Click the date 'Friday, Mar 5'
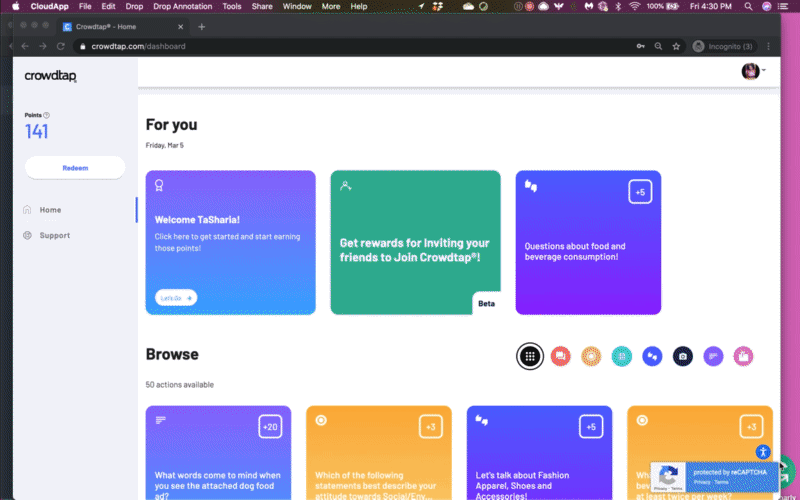Image resolution: width=800 pixels, height=500 pixels. pos(165,145)
